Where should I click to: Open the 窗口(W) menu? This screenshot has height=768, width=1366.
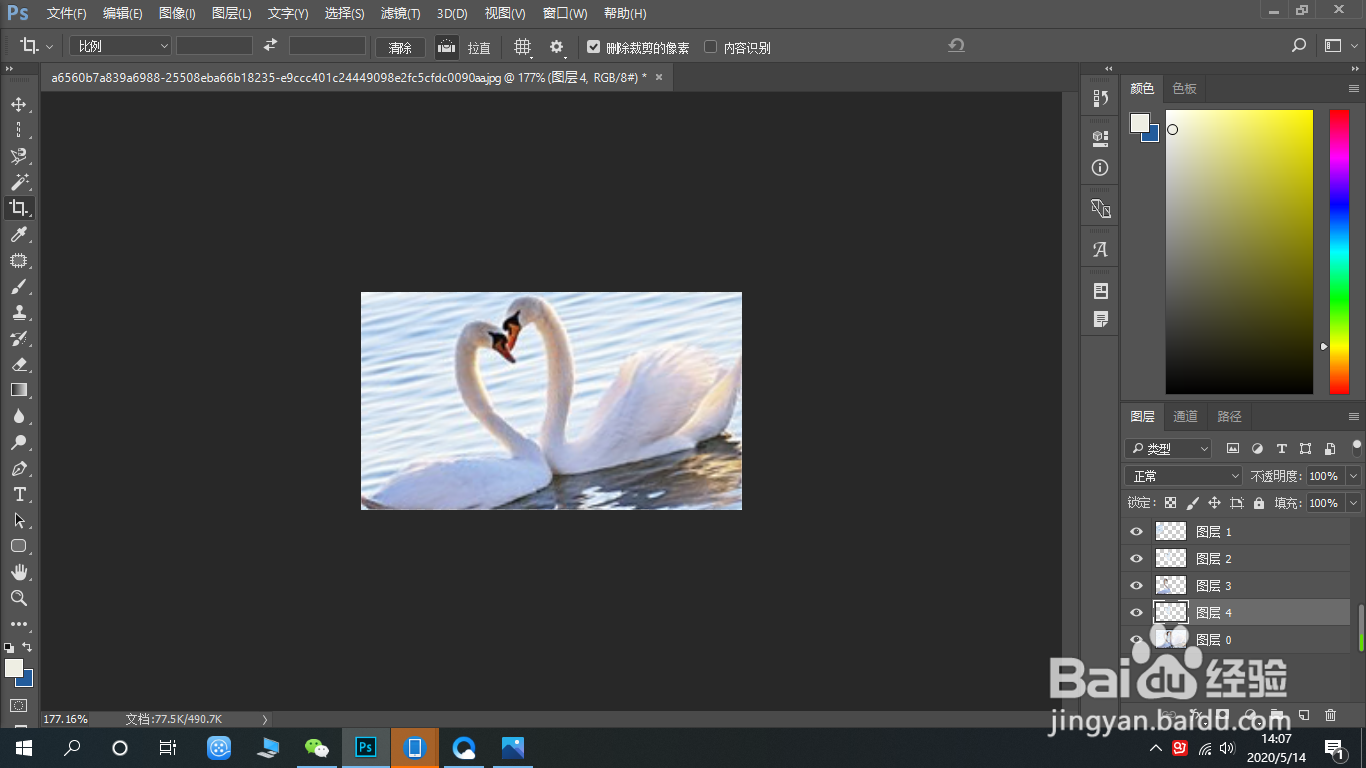tap(565, 14)
